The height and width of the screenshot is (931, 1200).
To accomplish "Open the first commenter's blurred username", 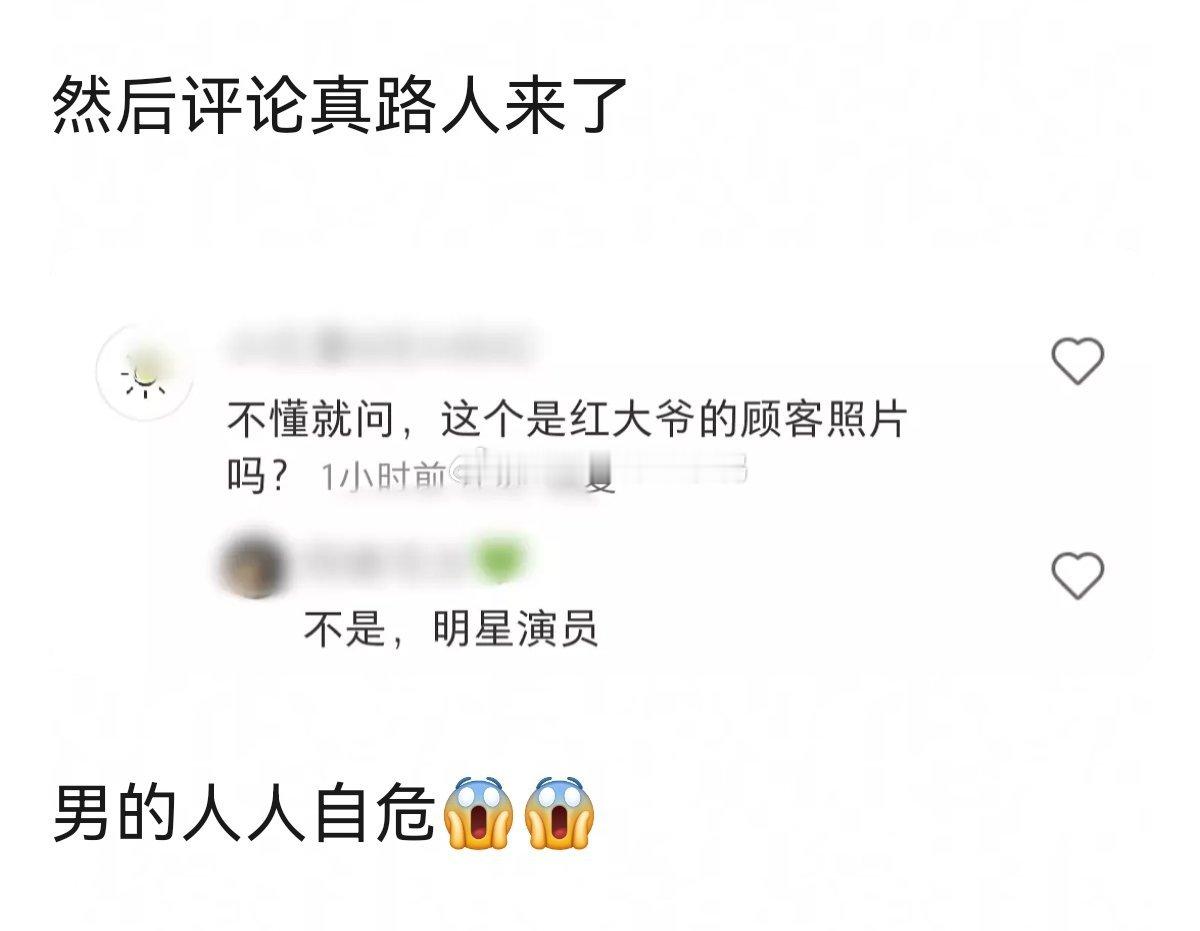I will (x=378, y=346).
